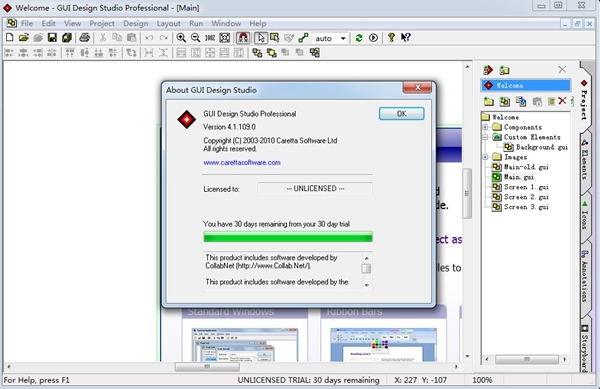Activate the What's This help pointer

[406, 37]
